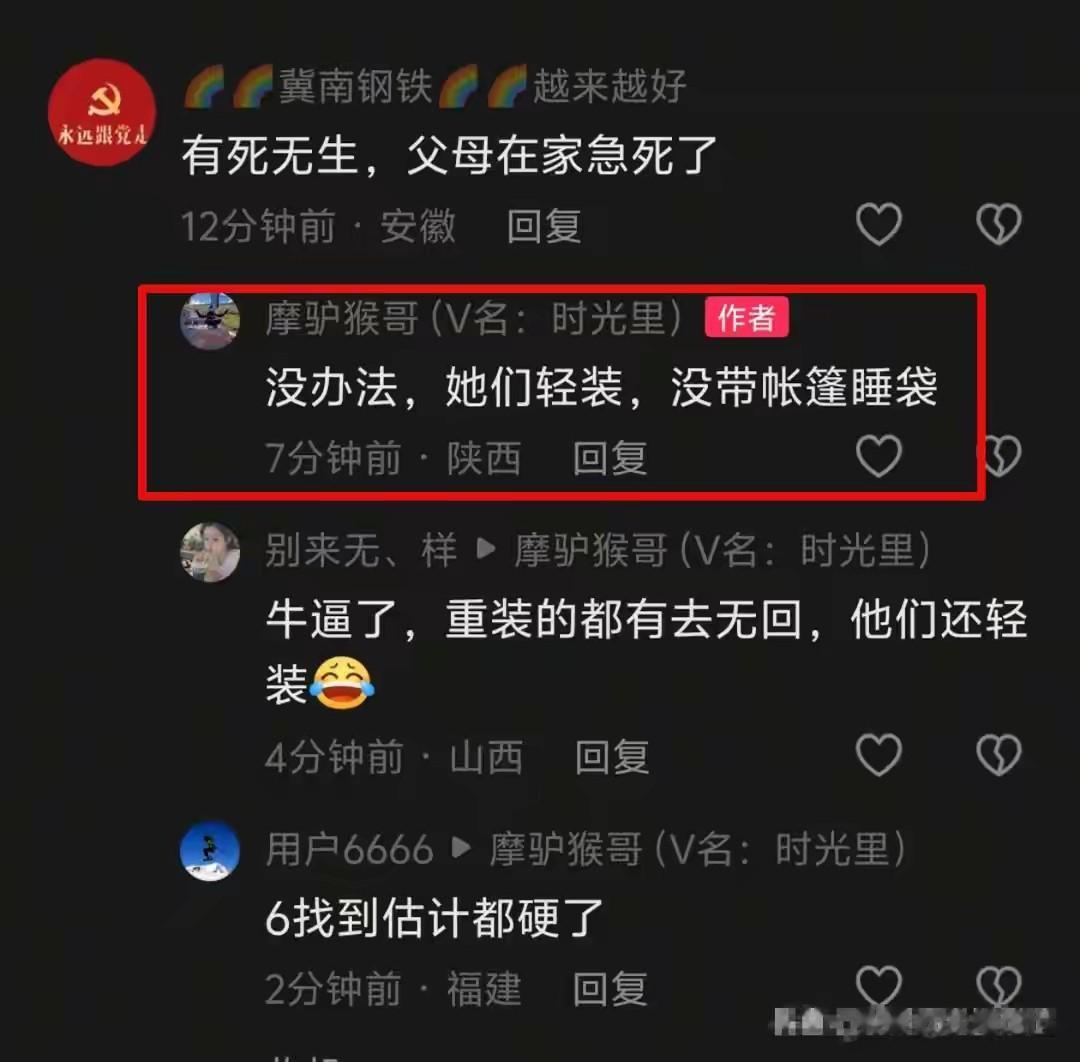Open username 冀南钢铁 越来越好

click(435, 87)
